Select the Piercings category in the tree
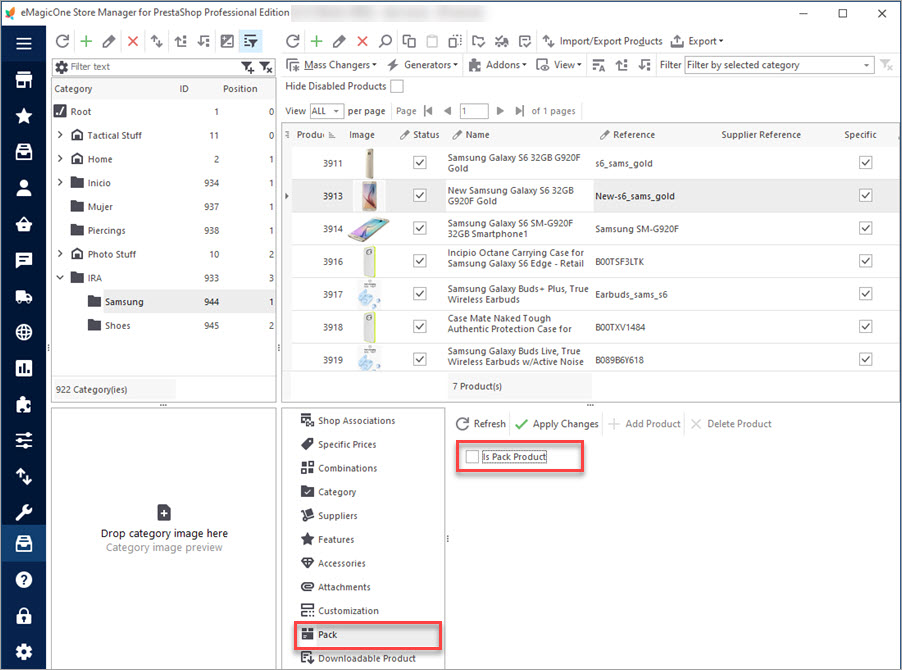902x670 pixels. coord(106,231)
